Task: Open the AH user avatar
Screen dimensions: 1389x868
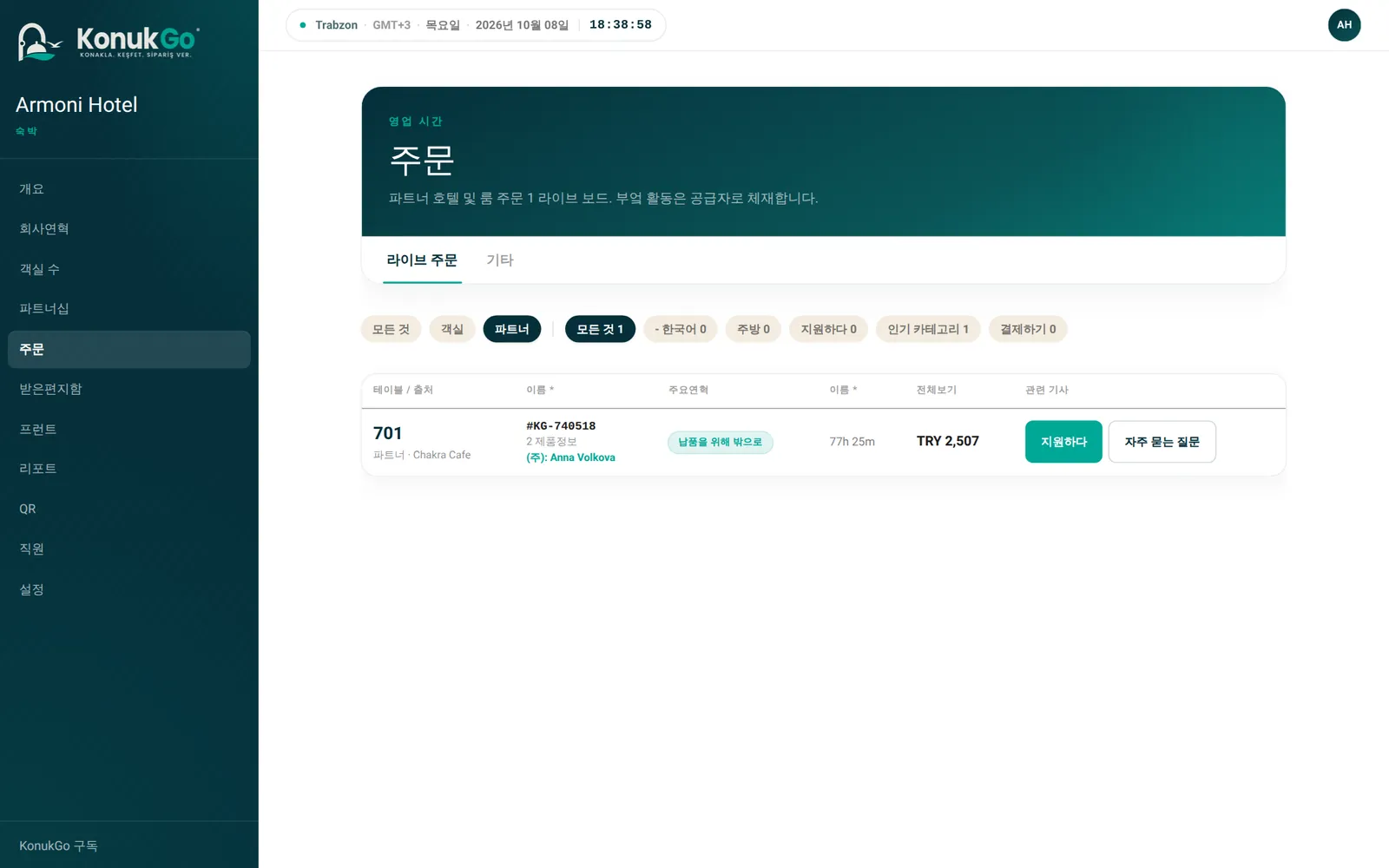Action: pos(1344,25)
